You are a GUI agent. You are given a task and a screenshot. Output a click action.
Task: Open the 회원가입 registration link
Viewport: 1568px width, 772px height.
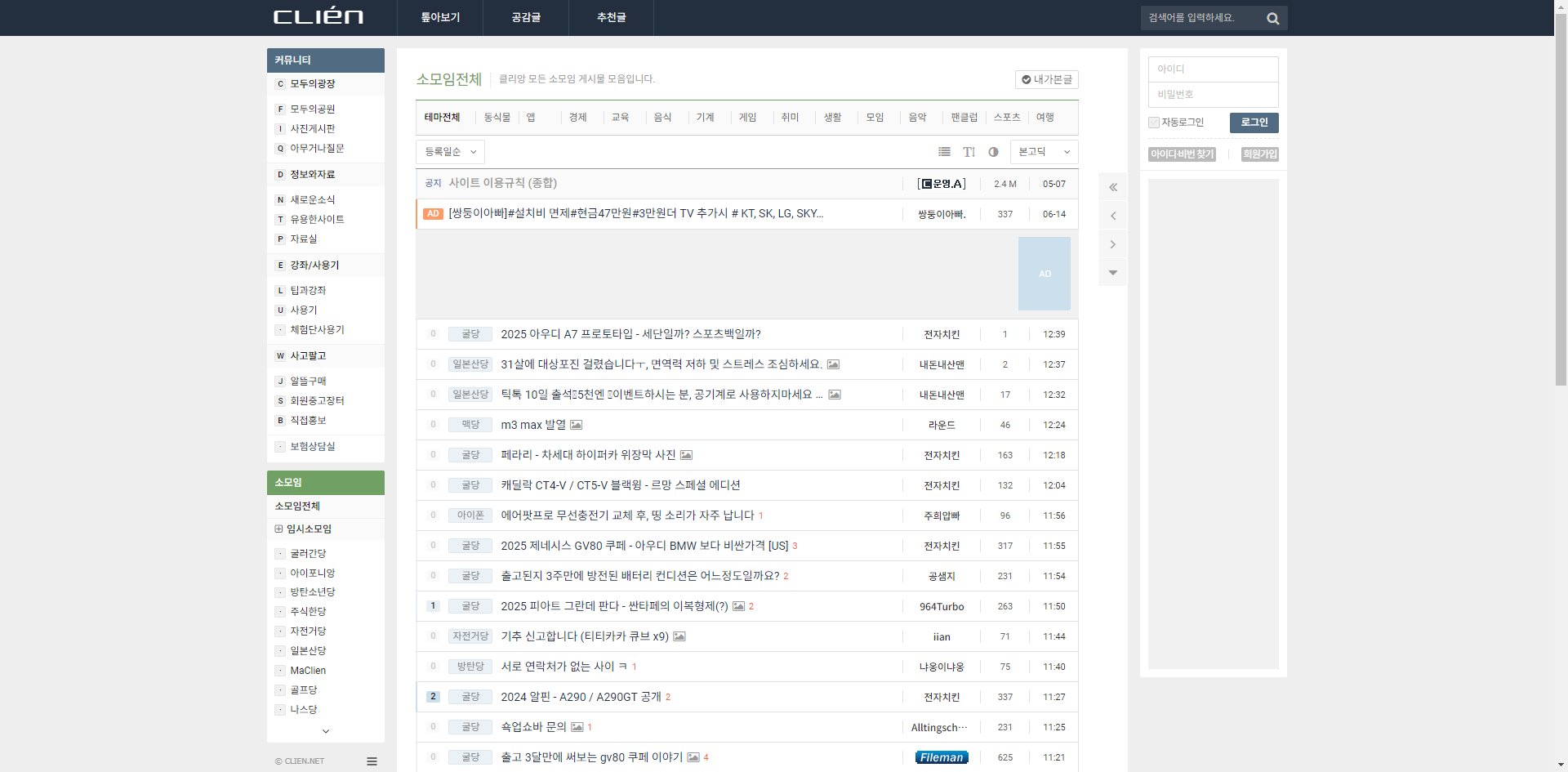point(1258,154)
